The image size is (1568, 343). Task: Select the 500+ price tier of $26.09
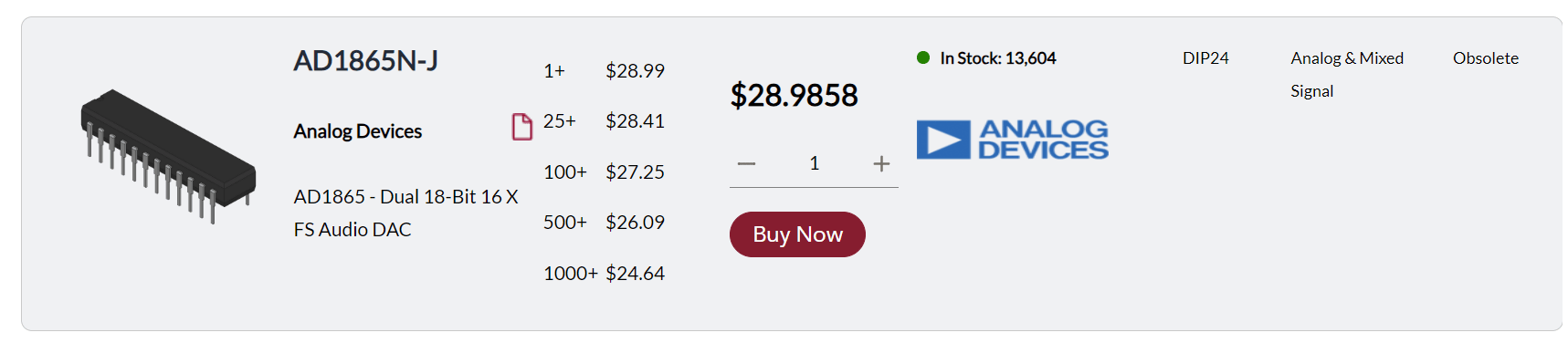click(x=604, y=223)
